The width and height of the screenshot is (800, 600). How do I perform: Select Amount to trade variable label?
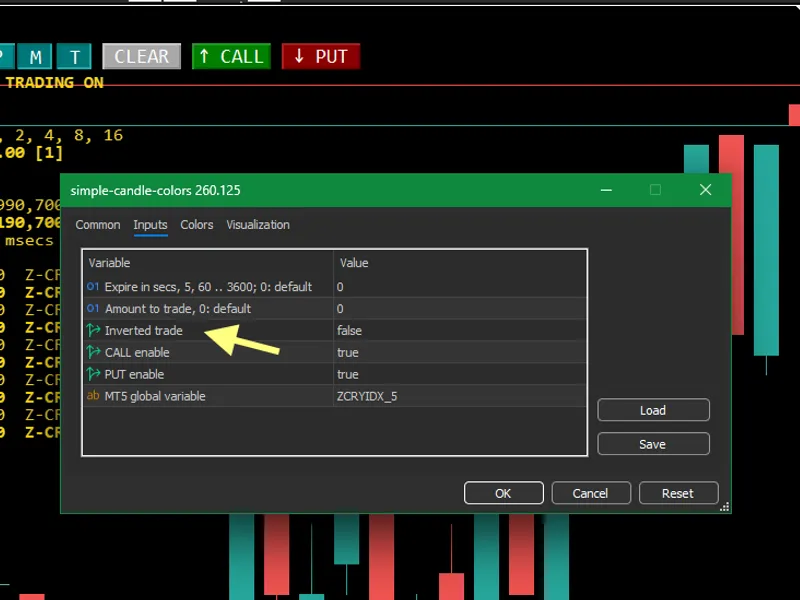coord(178,309)
